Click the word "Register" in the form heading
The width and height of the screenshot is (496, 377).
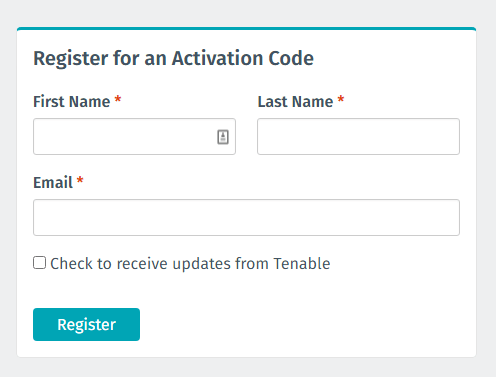[71, 59]
